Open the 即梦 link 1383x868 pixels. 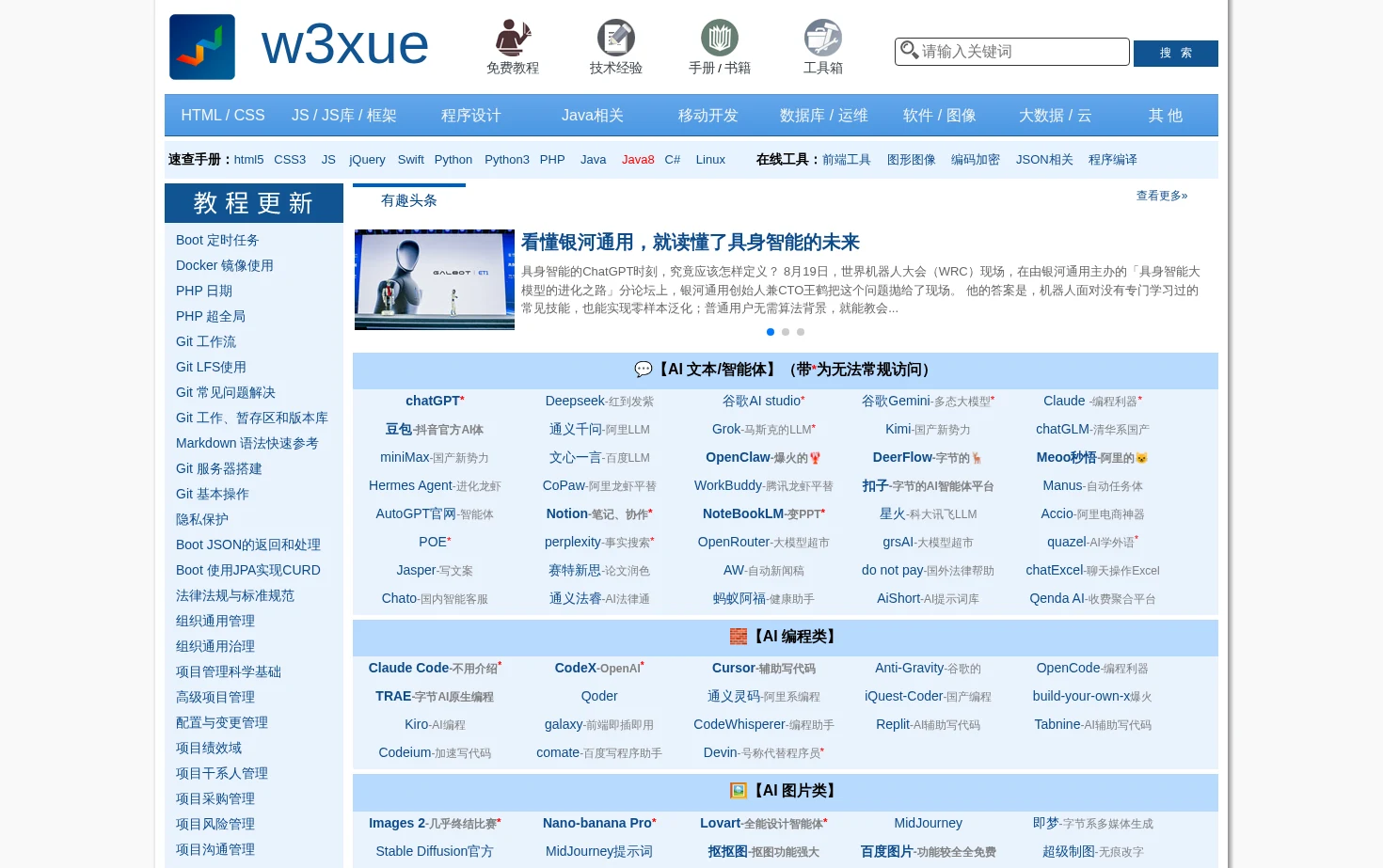click(x=1092, y=824)
